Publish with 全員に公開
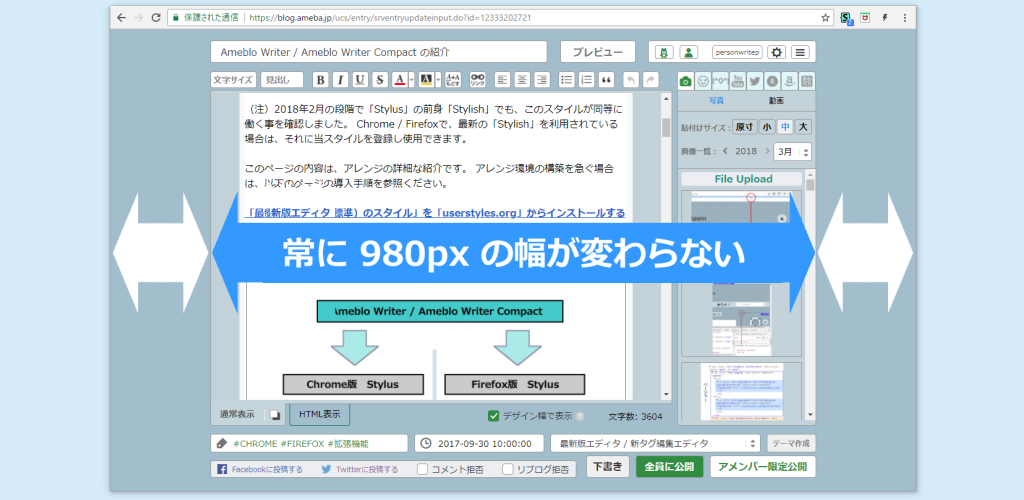Image resolution: width=1024 pixels, height=500 pixels. (x=669, y=467)
